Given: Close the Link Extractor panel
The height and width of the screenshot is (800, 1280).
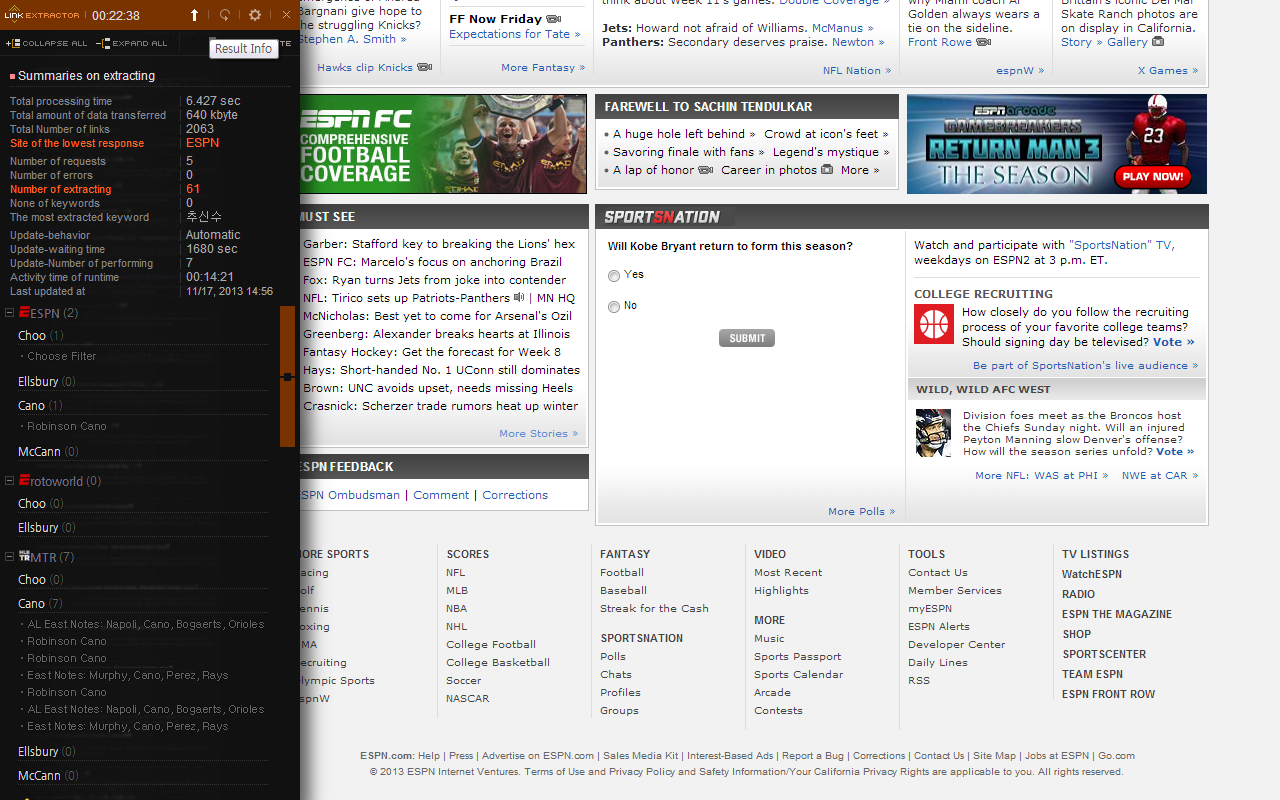Looking at the screenshot, I should click(x=286, y=15).
